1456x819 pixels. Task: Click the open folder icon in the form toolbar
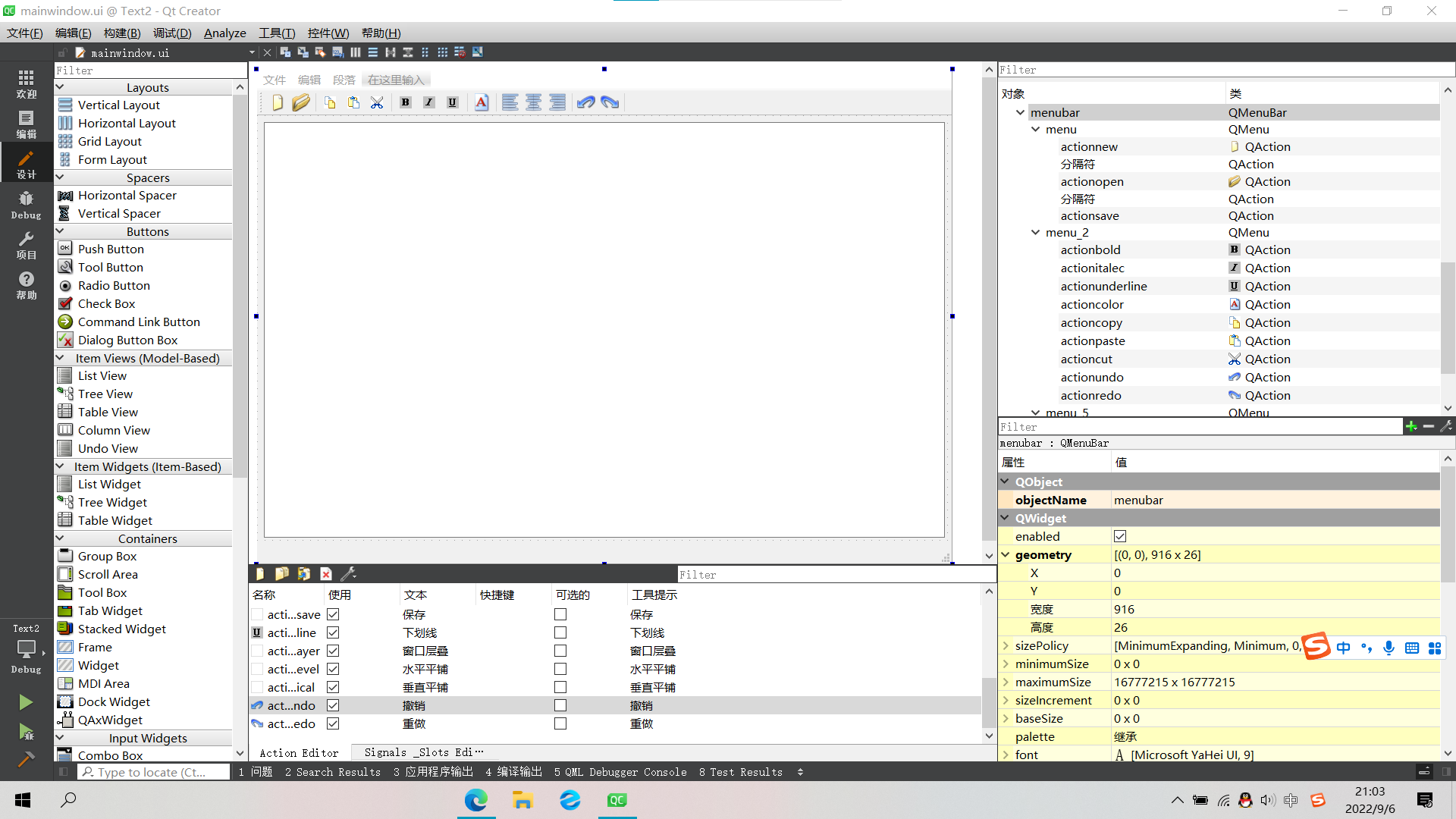pyautogui.click(x=301, y=102)
